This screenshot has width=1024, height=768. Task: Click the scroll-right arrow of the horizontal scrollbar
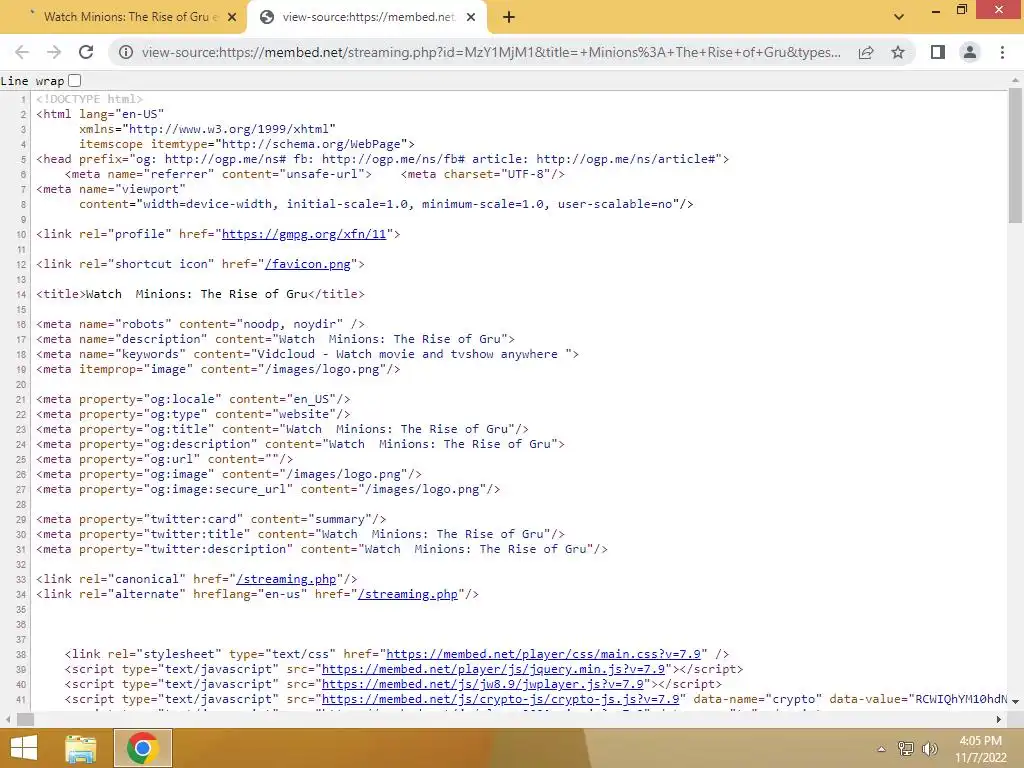click(x=999, y=720)
